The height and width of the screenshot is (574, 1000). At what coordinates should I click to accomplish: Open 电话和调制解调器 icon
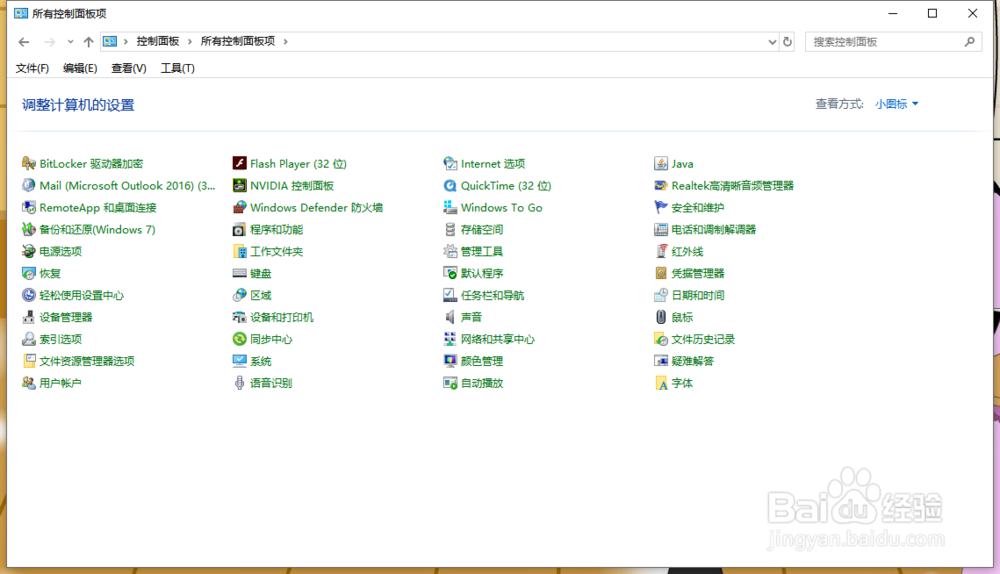661,229
